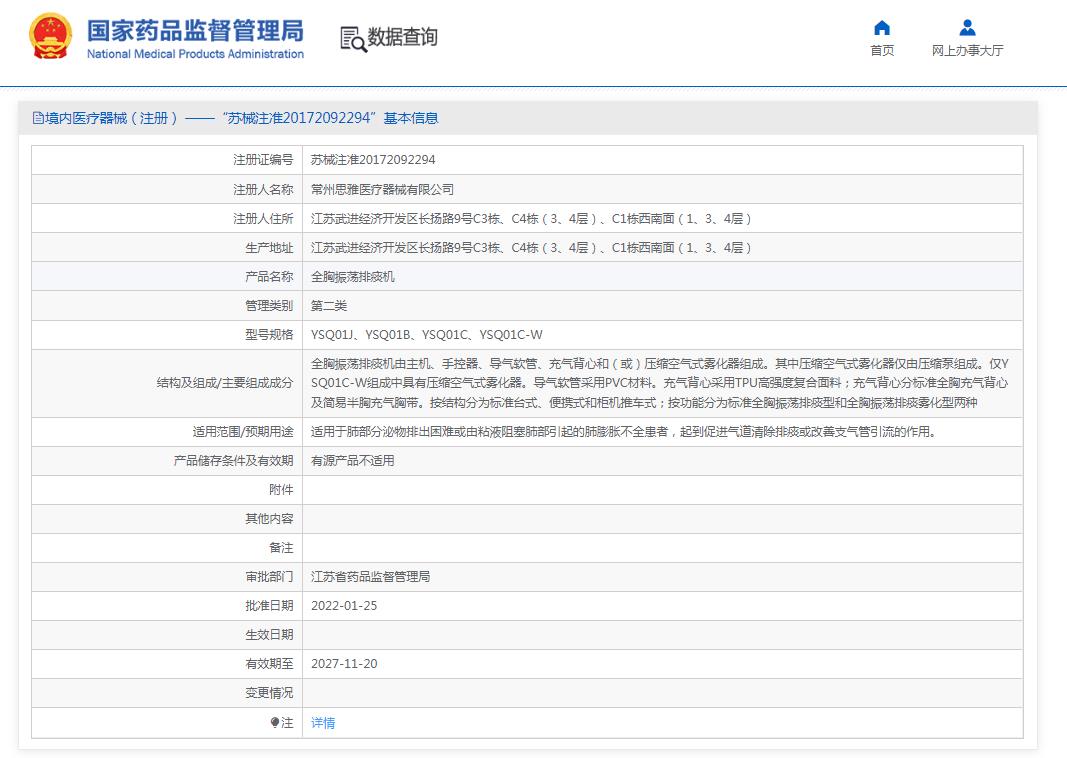1067x758 pixels.
Task: Select the 结构及组成 description paragraph
Action: pos(659,383)
